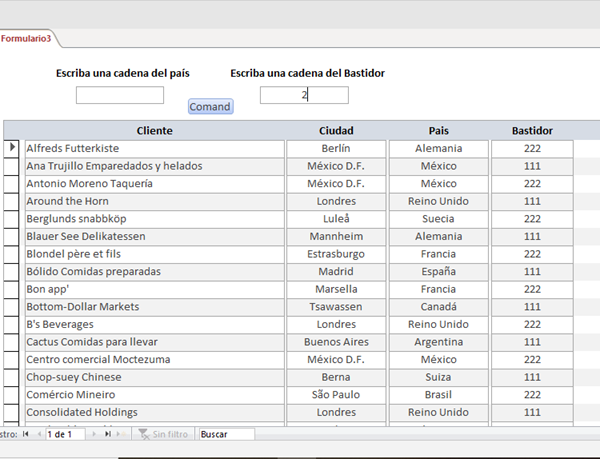Select Argentina in the Pais column
Viewport: 600px width, 459px height.
(438, 342)
